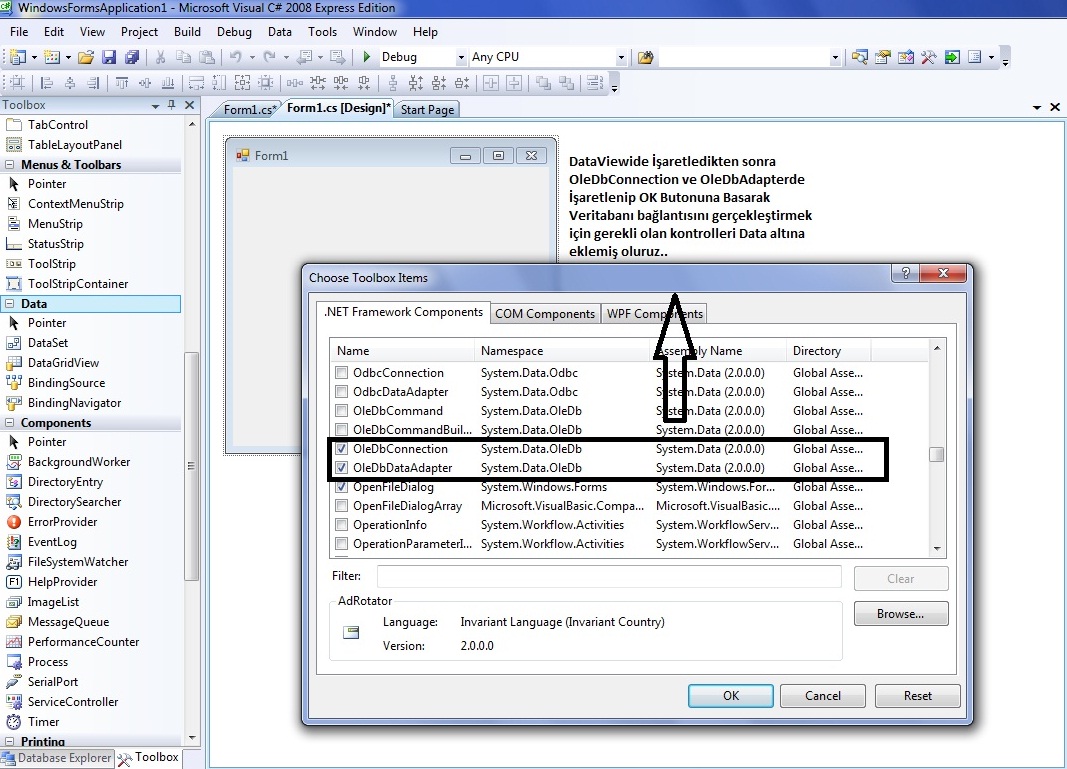The width and height of the screenshot is (1067, 769).
Task: Pick the Timer component in Toolbox
Action: (x=43, y=722)
